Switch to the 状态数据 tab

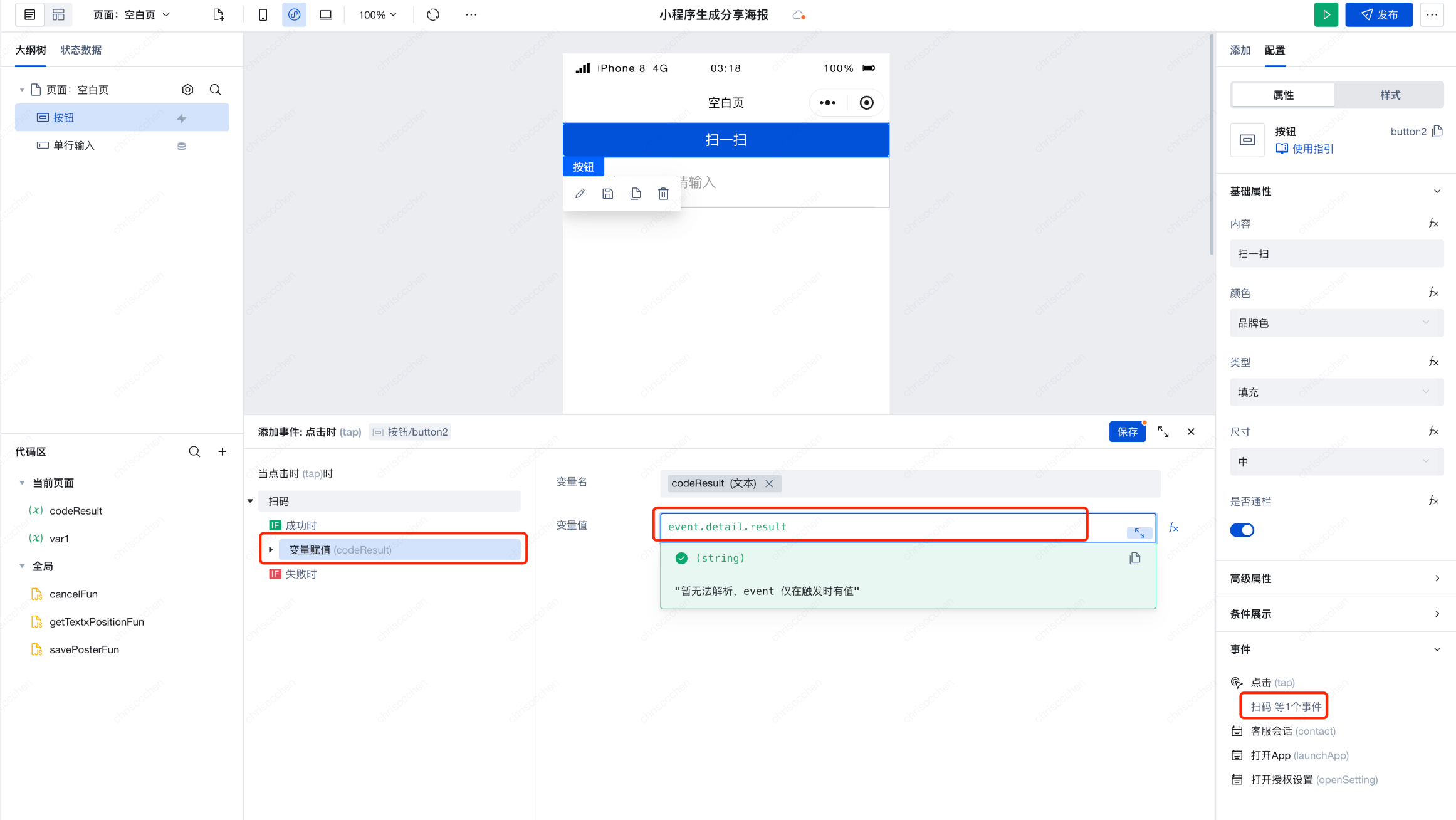click(81, 50)
